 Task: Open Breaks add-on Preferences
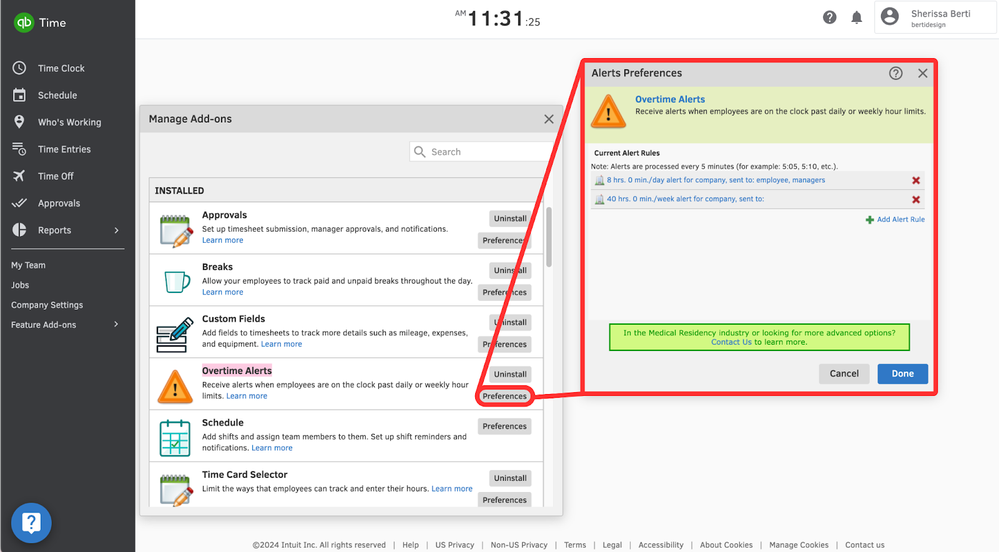[504, 292]
